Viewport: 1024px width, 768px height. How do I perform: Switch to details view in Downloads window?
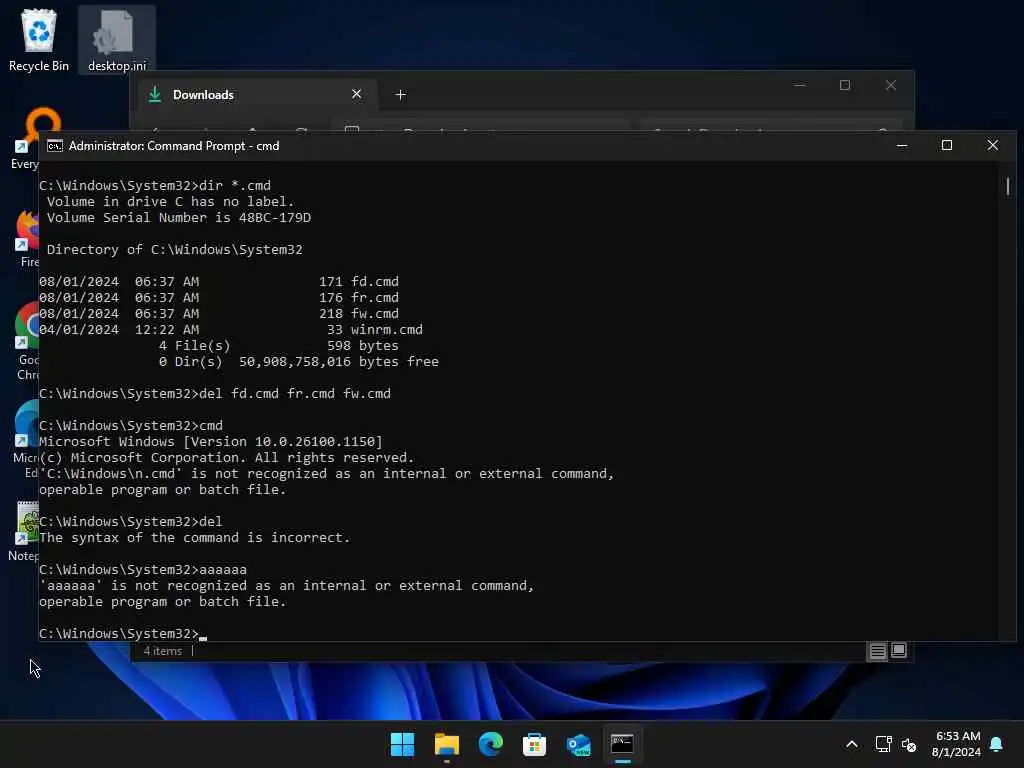coord(877,650)
